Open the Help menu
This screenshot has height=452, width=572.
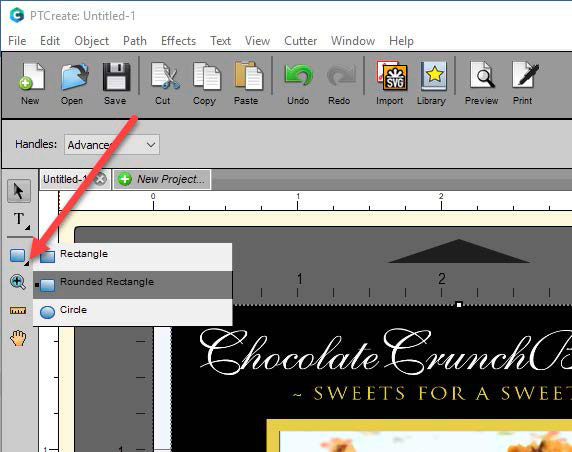401,41
